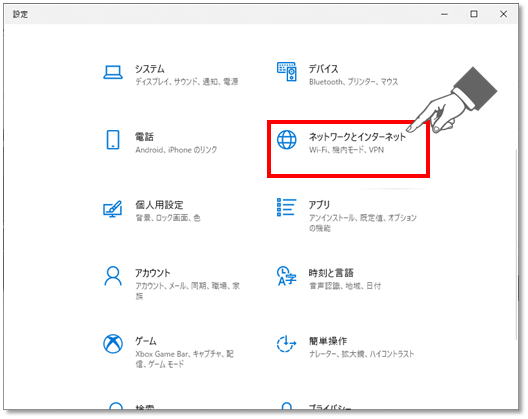Click the System description about display and sound
528x419 pixels.
tap(187, 82)
